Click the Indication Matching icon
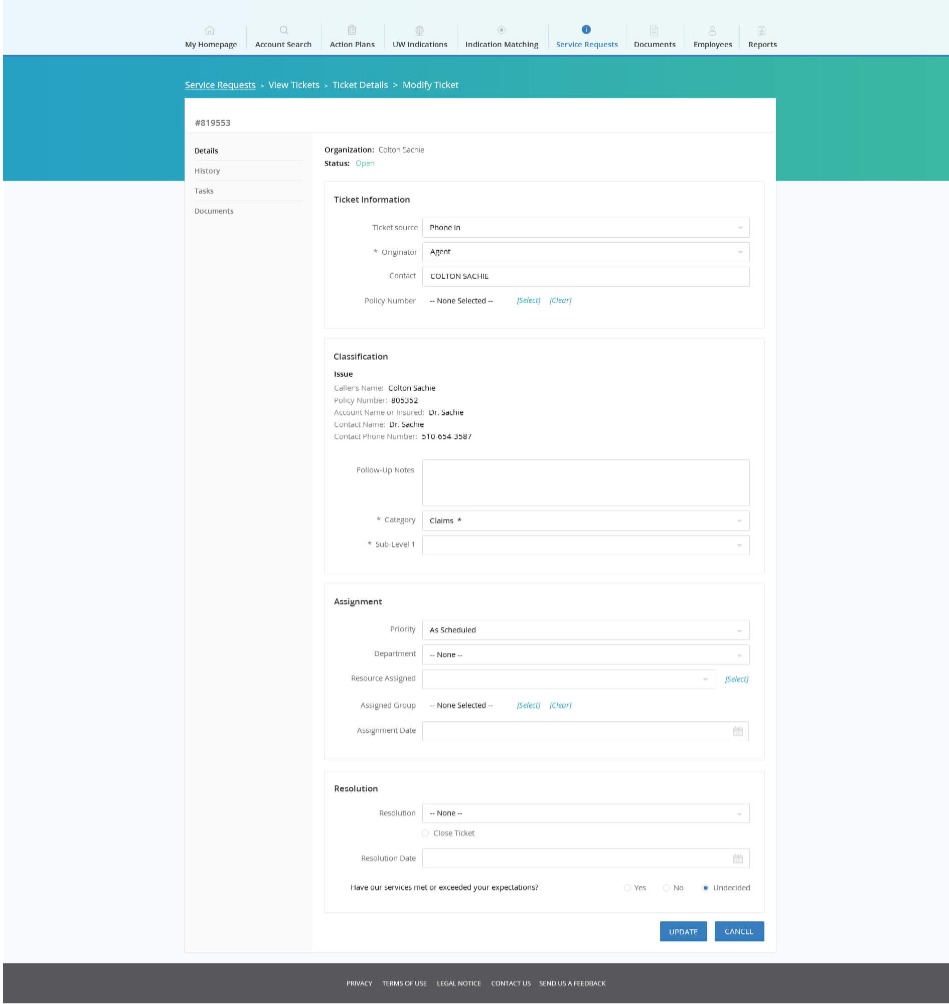This screenshot has height=1004, width=949. tap(501, 29)
